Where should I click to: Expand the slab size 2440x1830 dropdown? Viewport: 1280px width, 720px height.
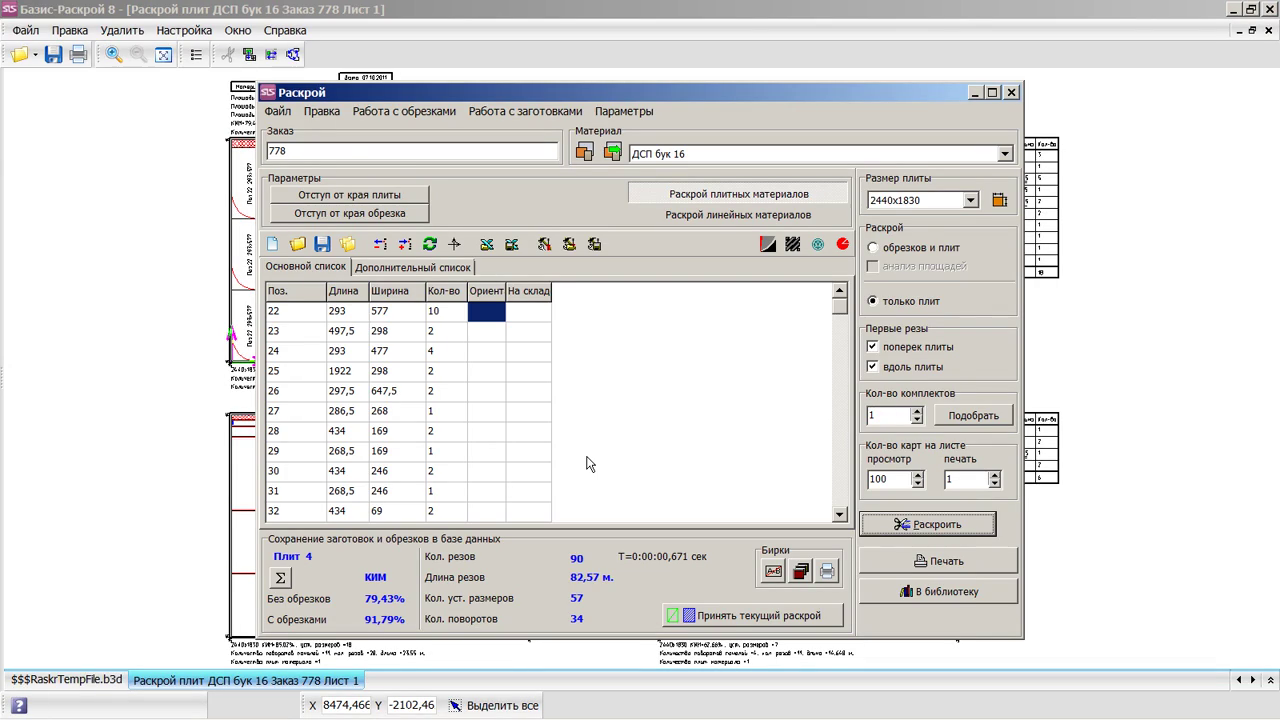[970, 201]
